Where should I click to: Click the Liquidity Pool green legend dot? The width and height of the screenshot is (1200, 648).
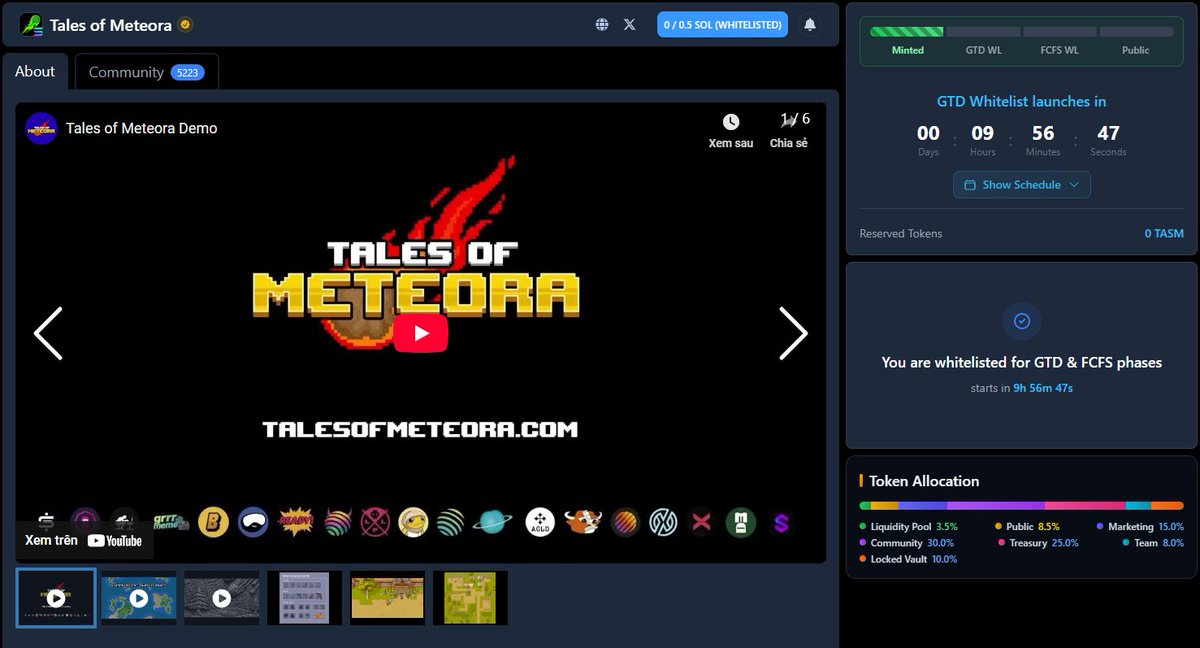click(863, 526)
